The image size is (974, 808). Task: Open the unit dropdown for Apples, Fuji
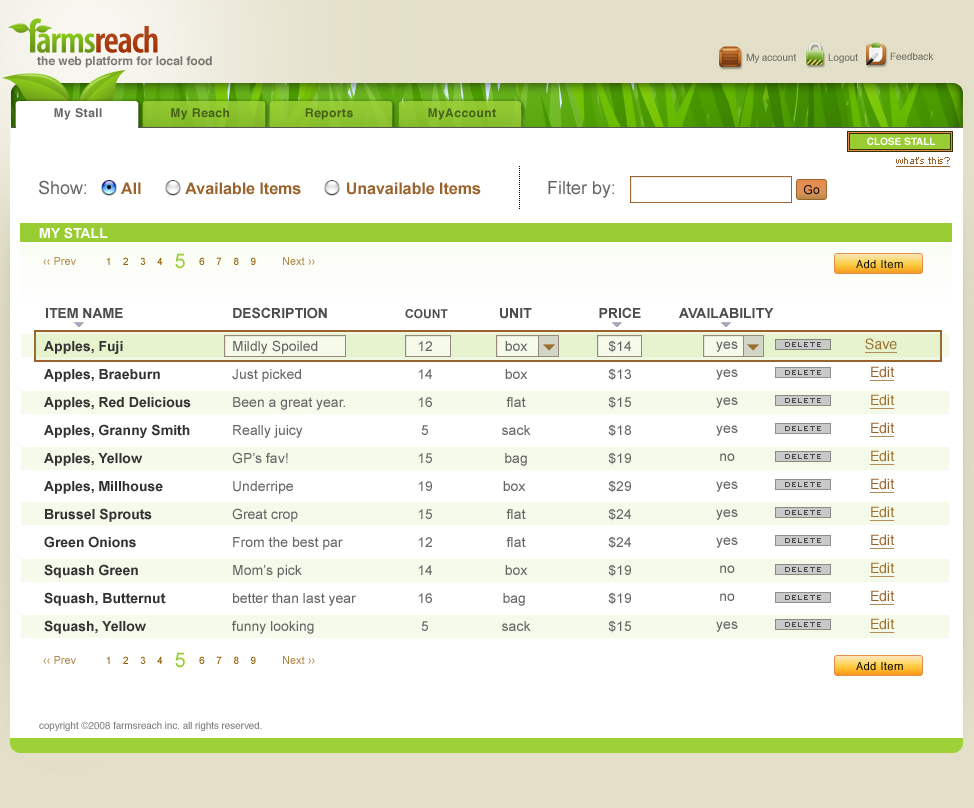[x=548, y=346]
